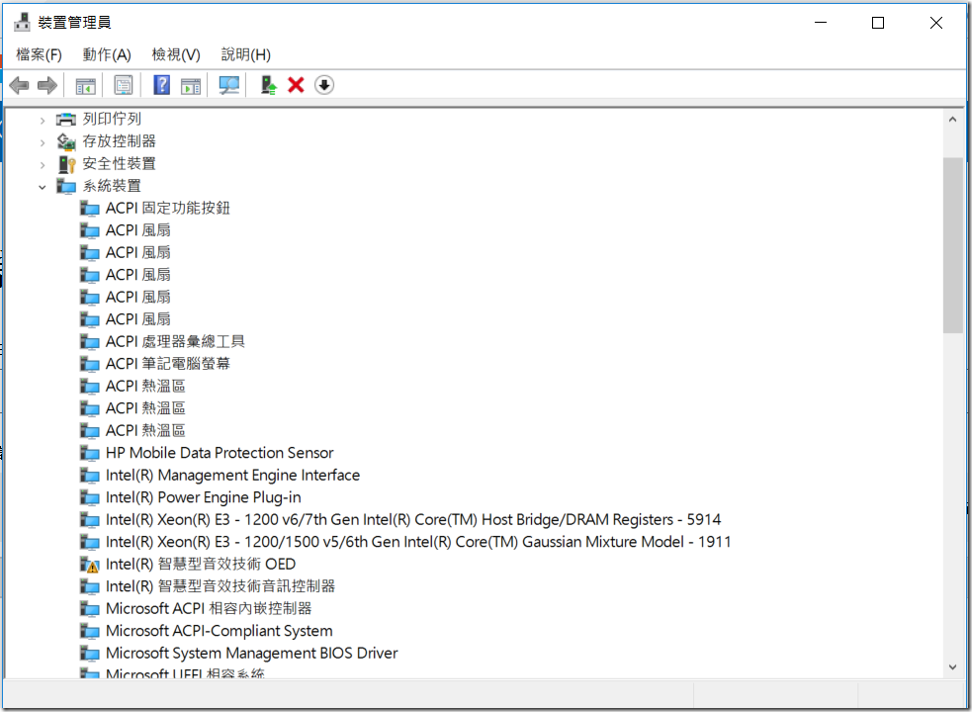Select Gaussian Mixture Model - 1911 device
The height and width of the screenshot is (712, 972).
point(418,542)
